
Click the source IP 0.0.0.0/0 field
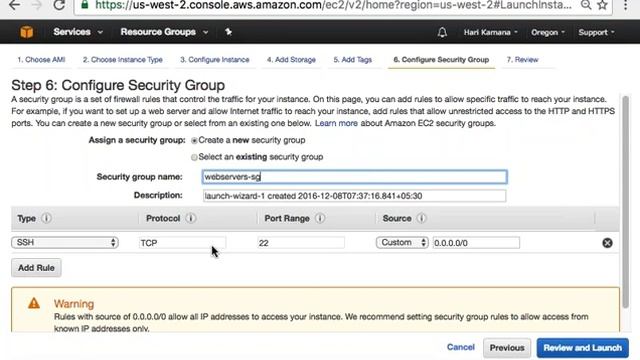(x=476, y=243)
